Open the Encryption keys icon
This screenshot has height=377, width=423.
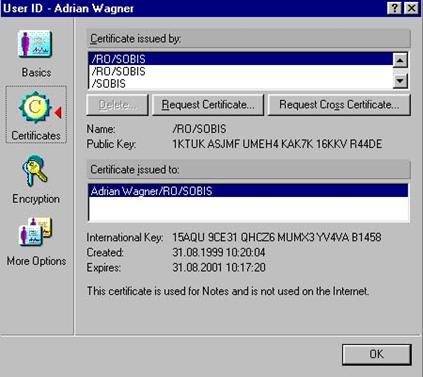[x=35, y=170]
